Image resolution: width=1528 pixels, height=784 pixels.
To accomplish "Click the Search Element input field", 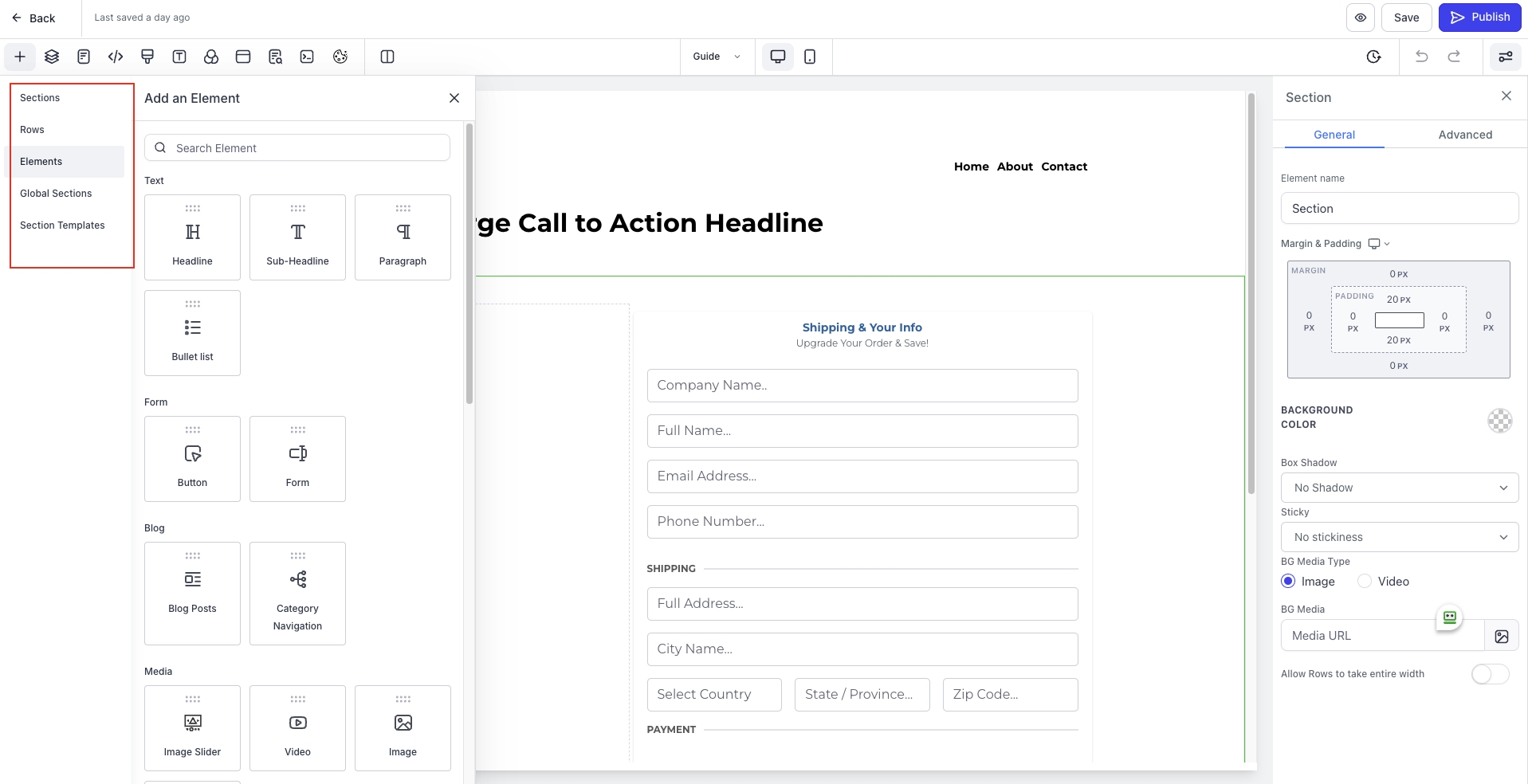I will (307, 148).
